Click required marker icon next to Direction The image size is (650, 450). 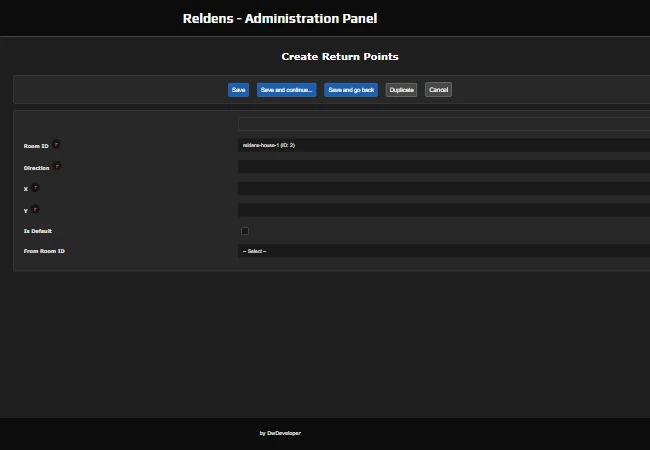[x=57, y=166]
